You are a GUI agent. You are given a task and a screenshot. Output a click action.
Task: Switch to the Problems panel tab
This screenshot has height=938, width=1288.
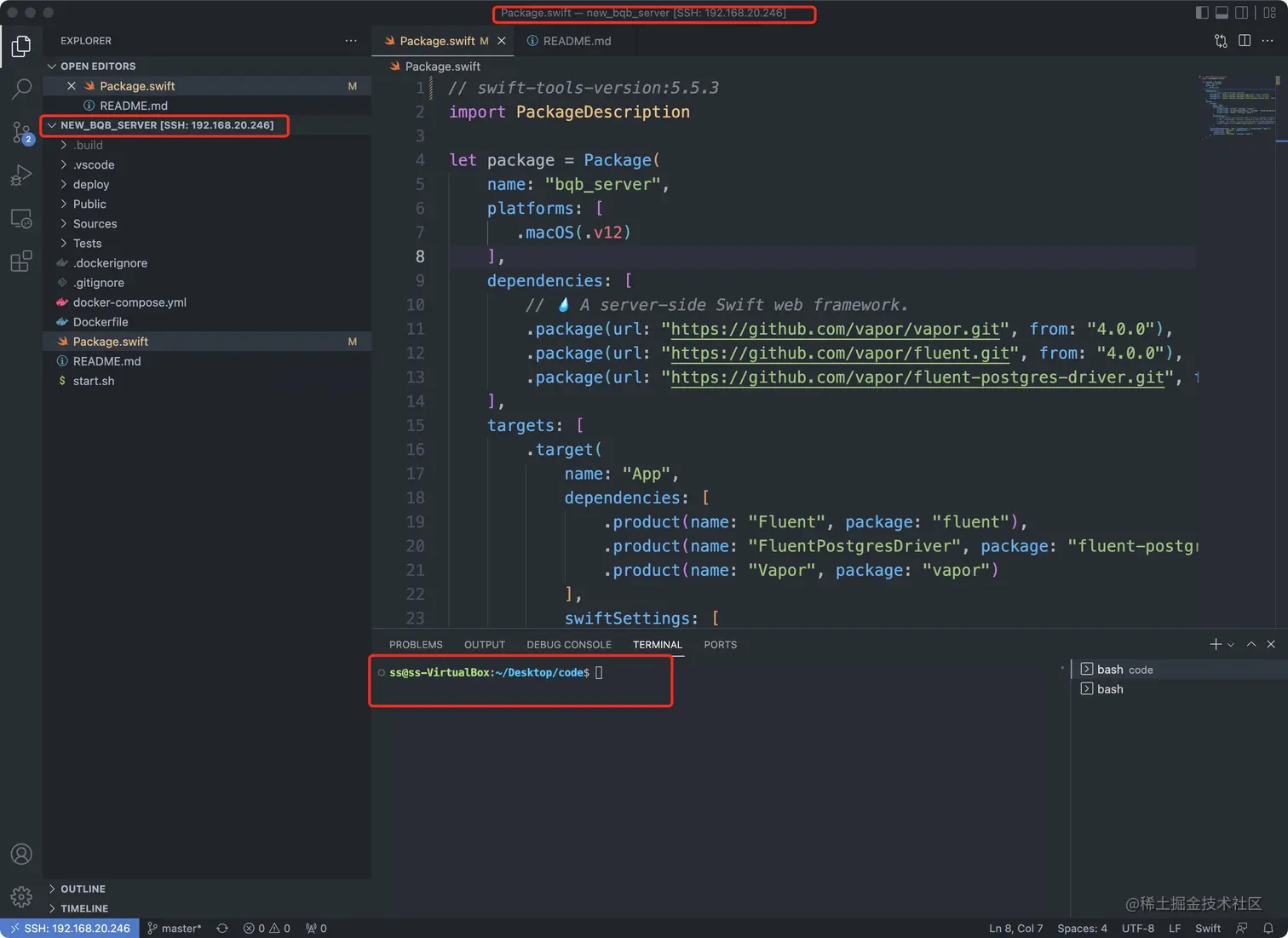pos(416,645)
